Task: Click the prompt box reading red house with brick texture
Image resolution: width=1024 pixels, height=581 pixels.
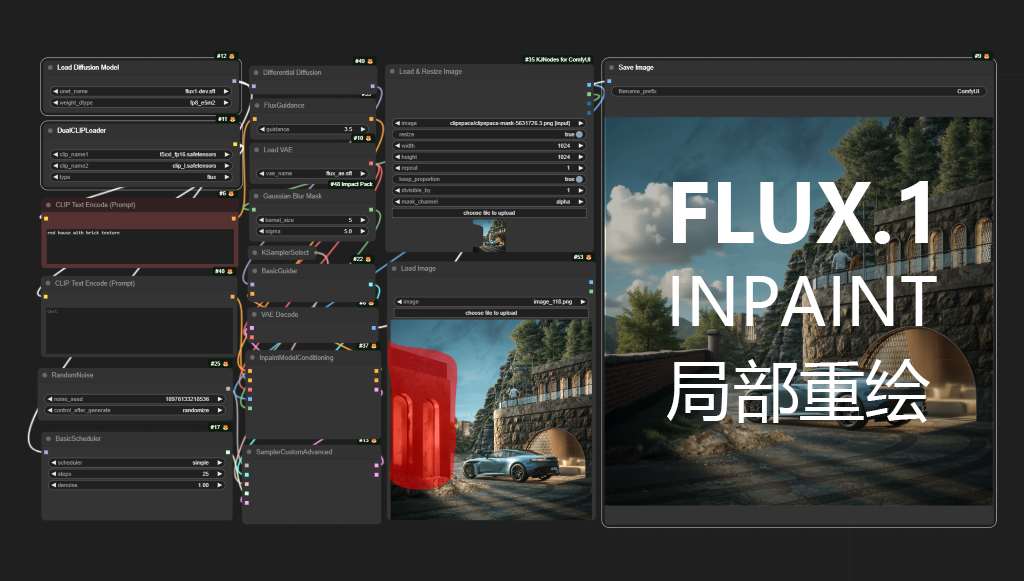Action: [139, 246]
